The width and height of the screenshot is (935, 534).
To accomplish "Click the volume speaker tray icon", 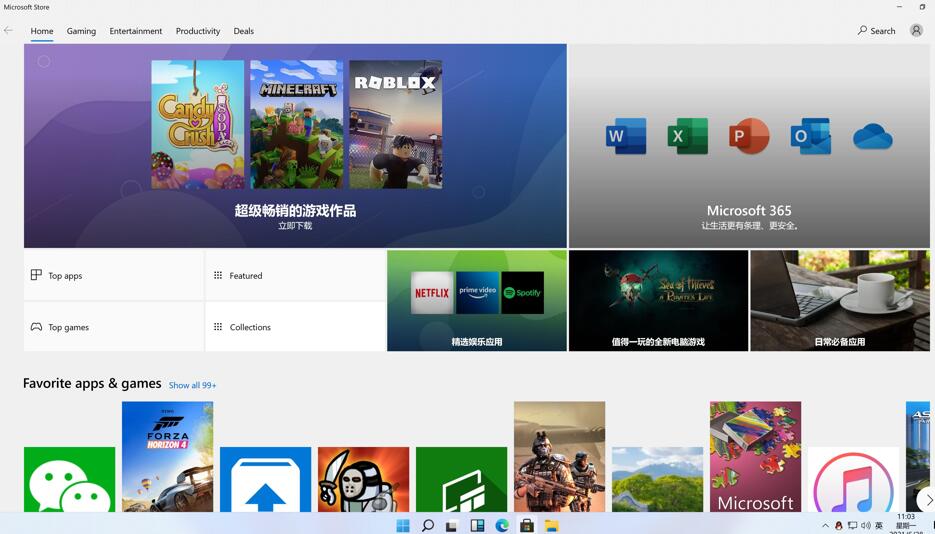I will point(865,526).
